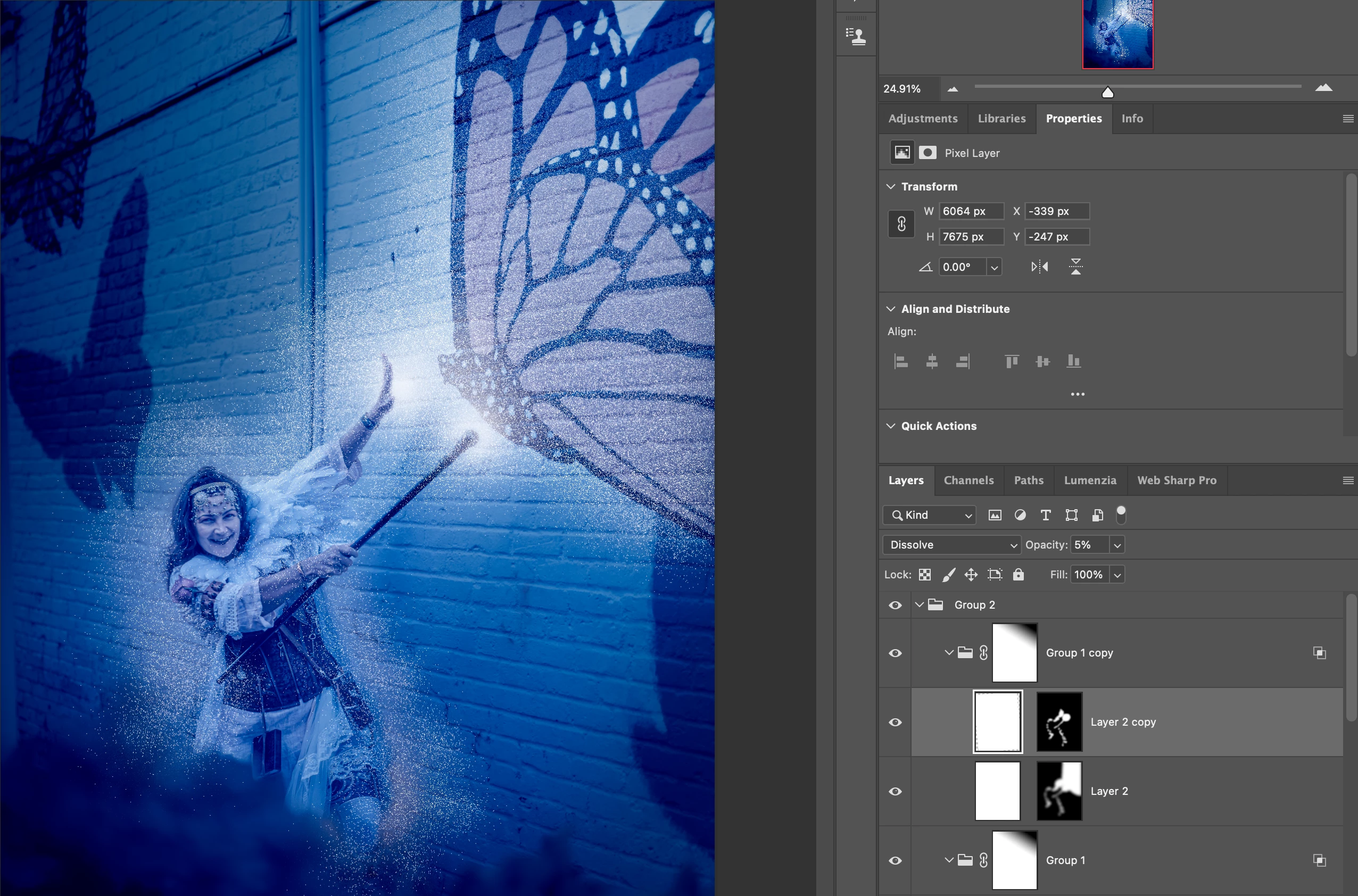The height and width of the screenshot is (896, 1358).
Task: Click the lock all padlock icon
Action: [x=1018, y=575]
